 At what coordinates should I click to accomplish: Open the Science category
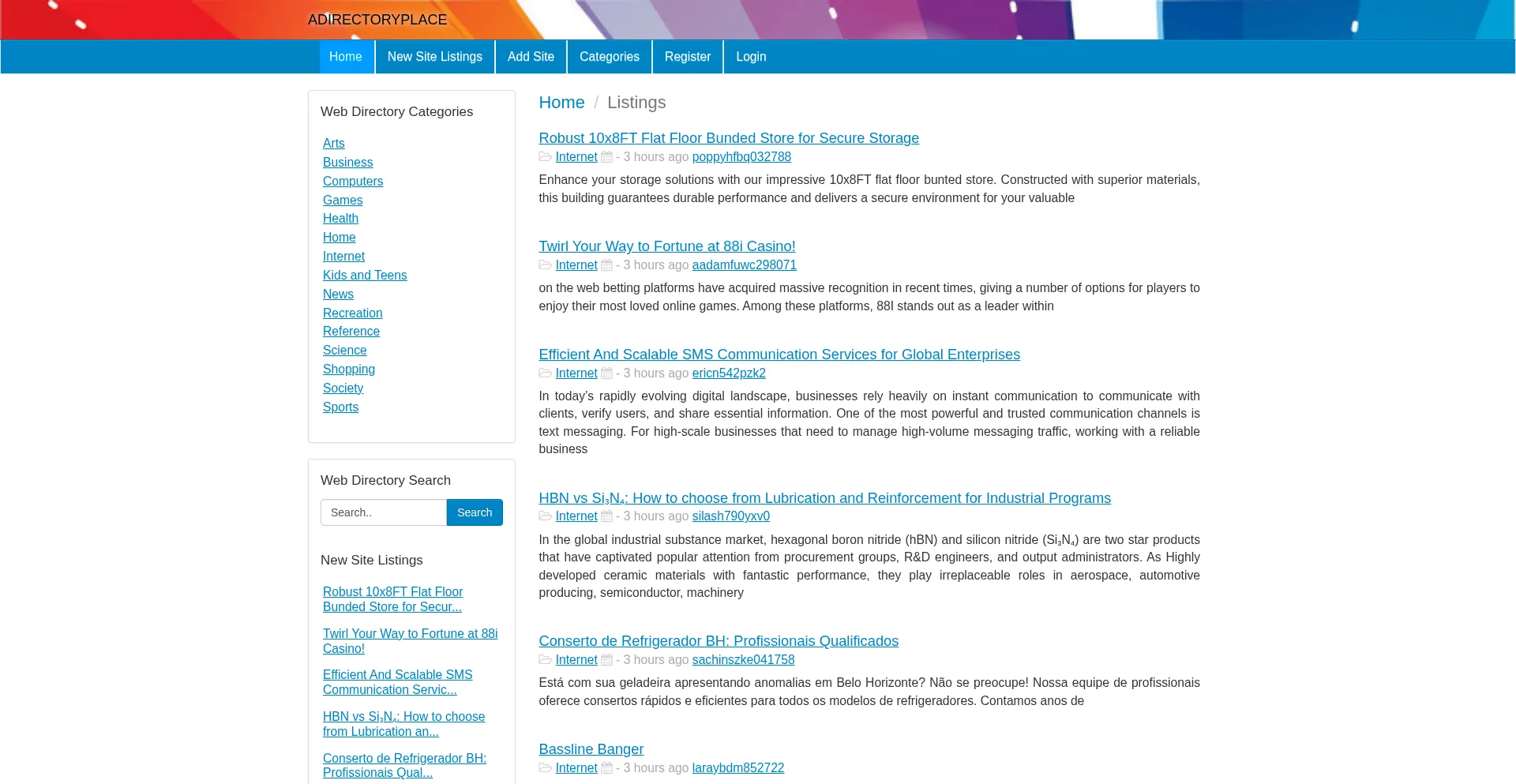coord(345,351)
